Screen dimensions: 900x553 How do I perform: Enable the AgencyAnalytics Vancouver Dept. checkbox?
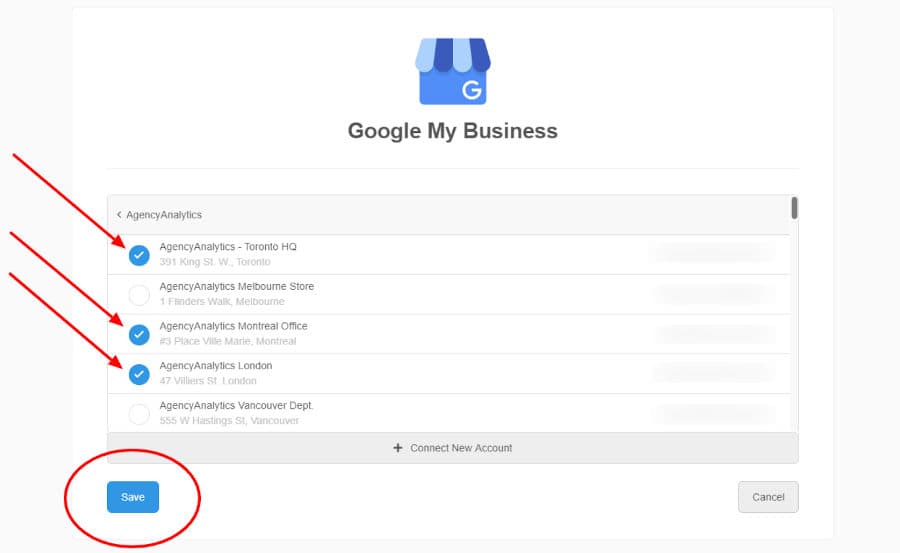pyautogui.click(x=139, y=413)
